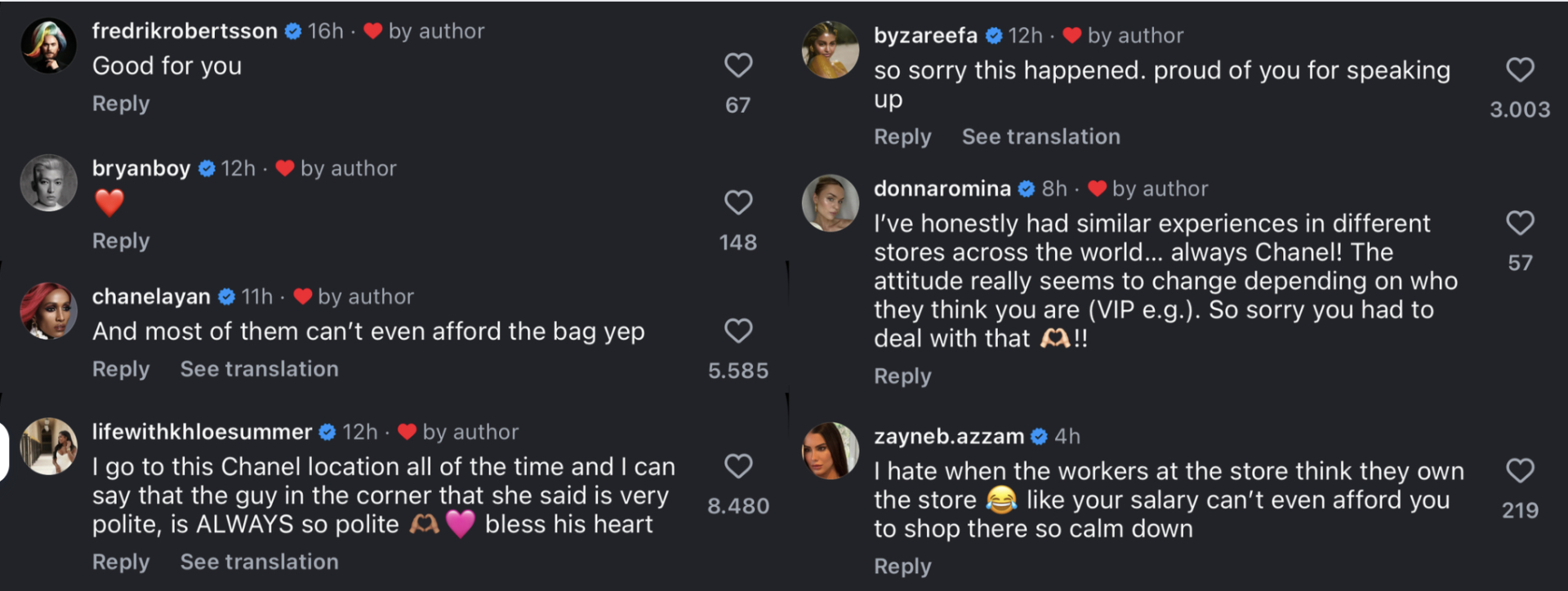
Task: Reply to zayneb.azzam's comment
Action: tap(902, 566)
